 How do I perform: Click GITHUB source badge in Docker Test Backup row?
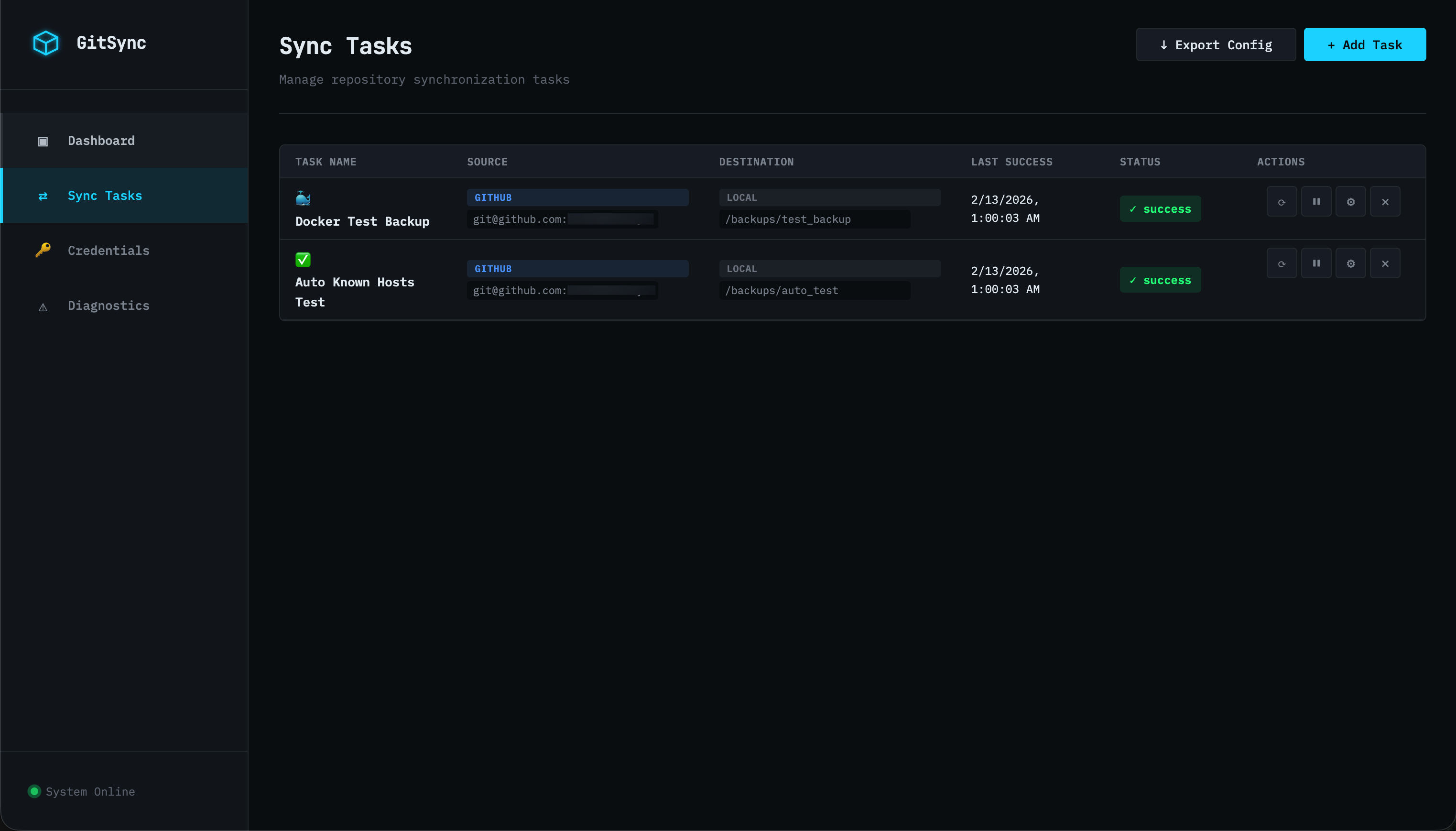577,197
